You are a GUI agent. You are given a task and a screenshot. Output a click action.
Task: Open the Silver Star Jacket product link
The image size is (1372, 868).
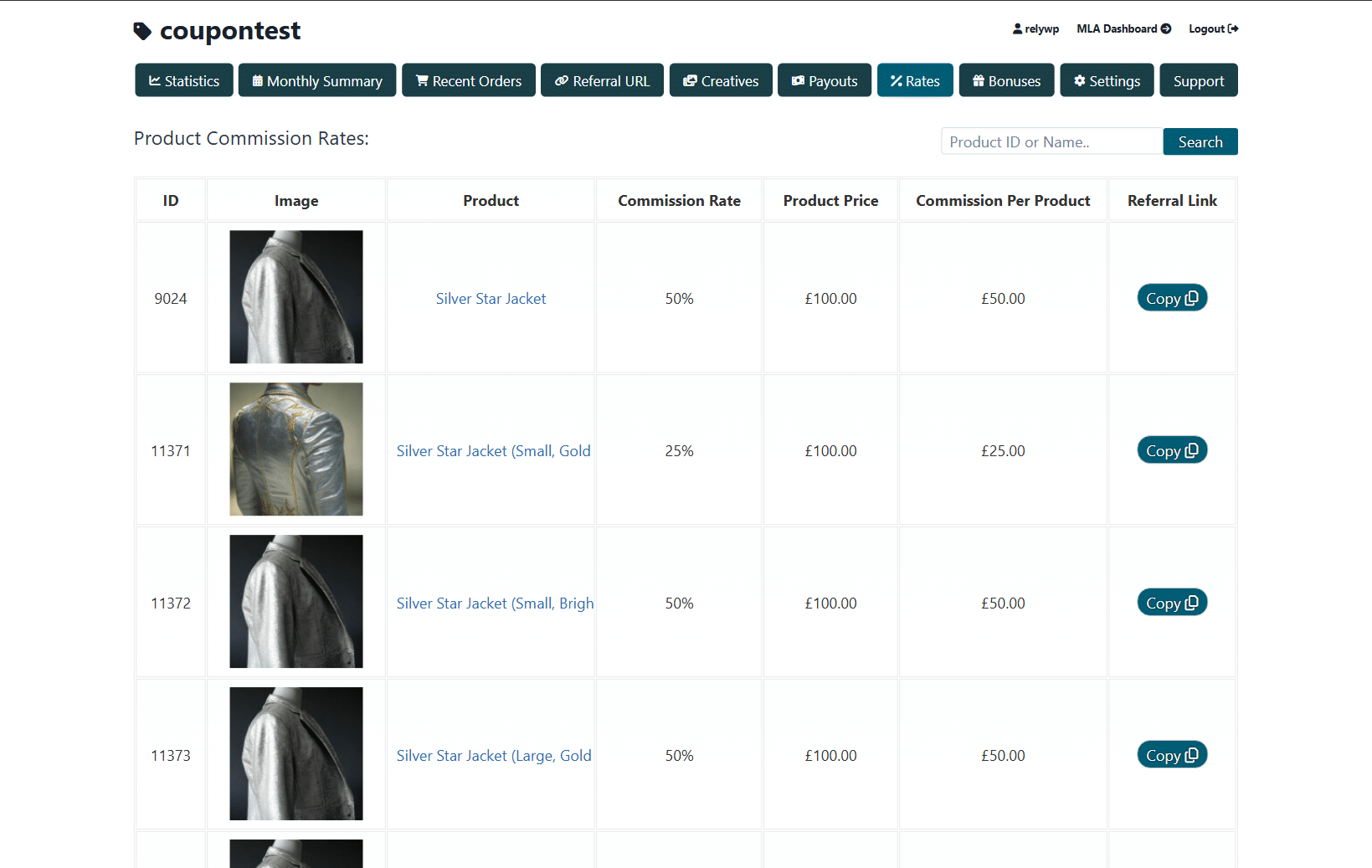point(491,299)
